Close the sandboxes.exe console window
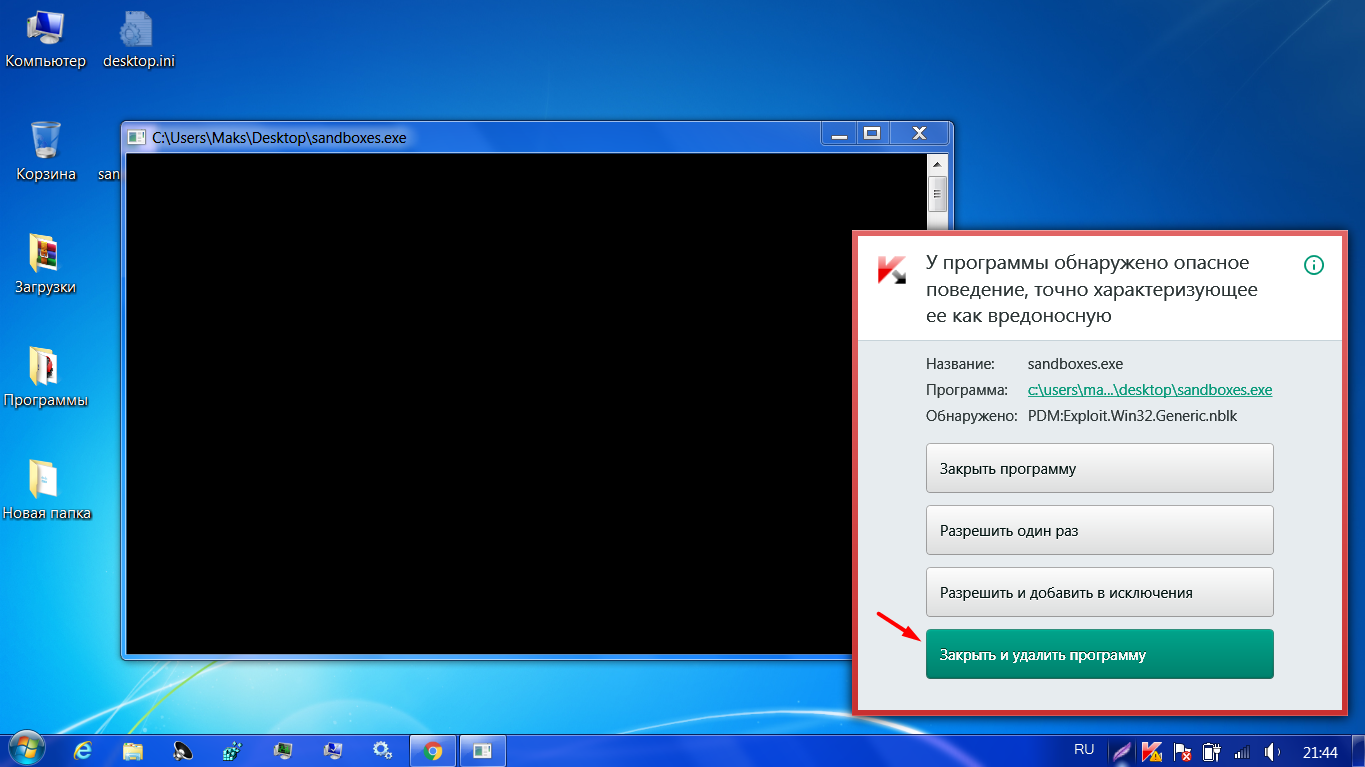1365x767 pixels. tap(919, 133)
